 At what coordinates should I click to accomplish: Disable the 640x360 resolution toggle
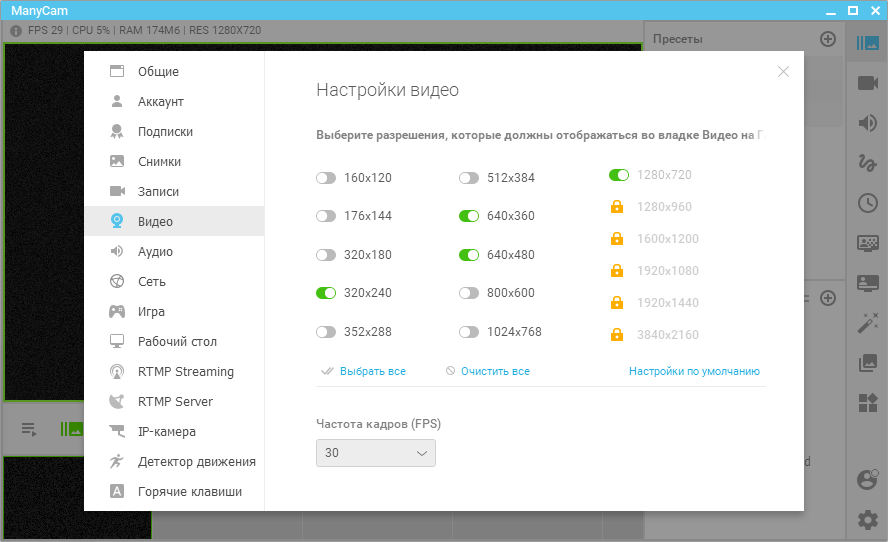(x=469, y=216)
